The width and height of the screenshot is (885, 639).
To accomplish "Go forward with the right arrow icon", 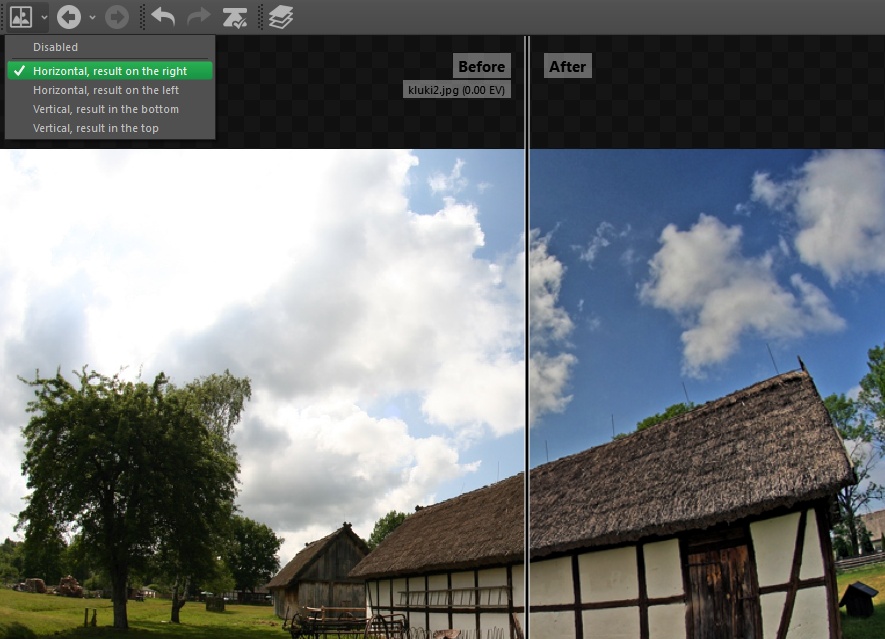I will click(117, 17).
